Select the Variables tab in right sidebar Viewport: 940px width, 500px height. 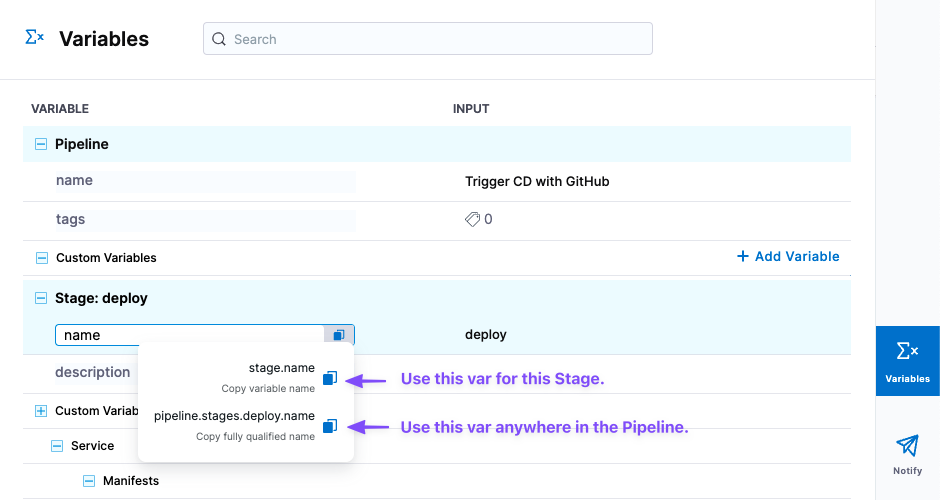pyautogui.click(x=907, y=360)
